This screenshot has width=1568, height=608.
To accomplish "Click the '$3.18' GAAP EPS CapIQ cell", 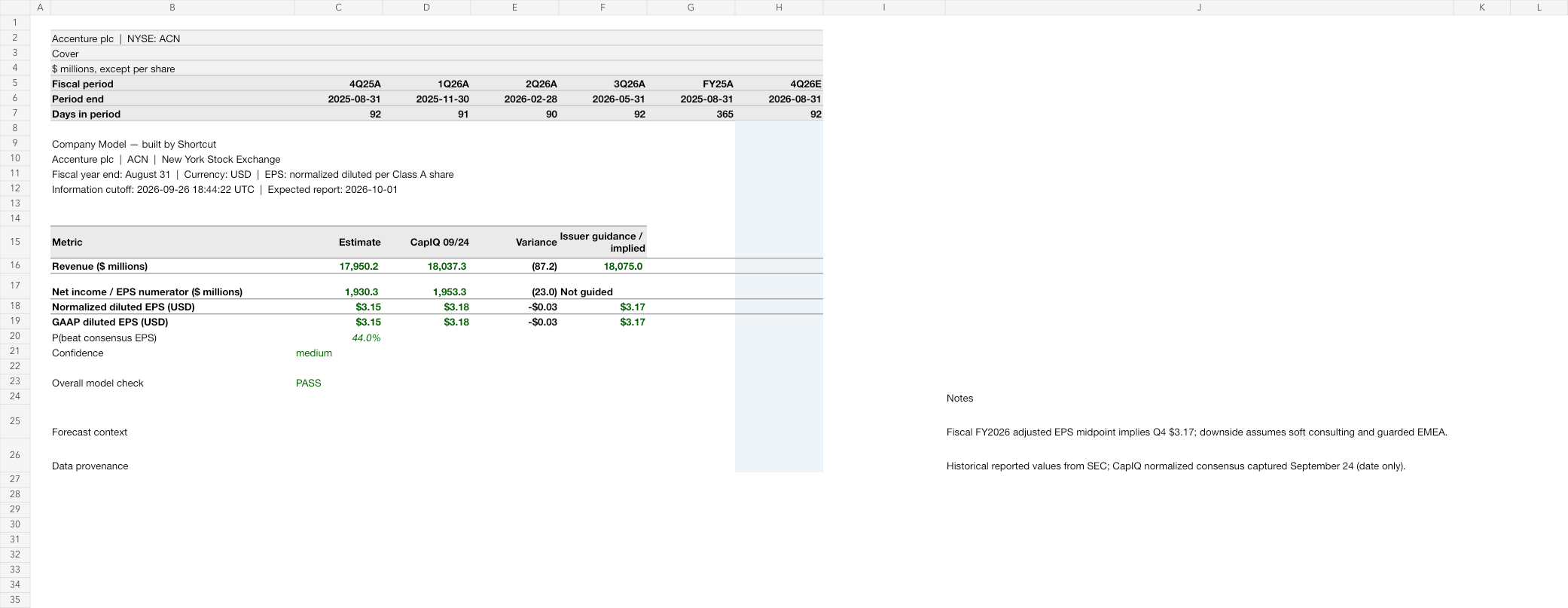I will tap(427, 322).
